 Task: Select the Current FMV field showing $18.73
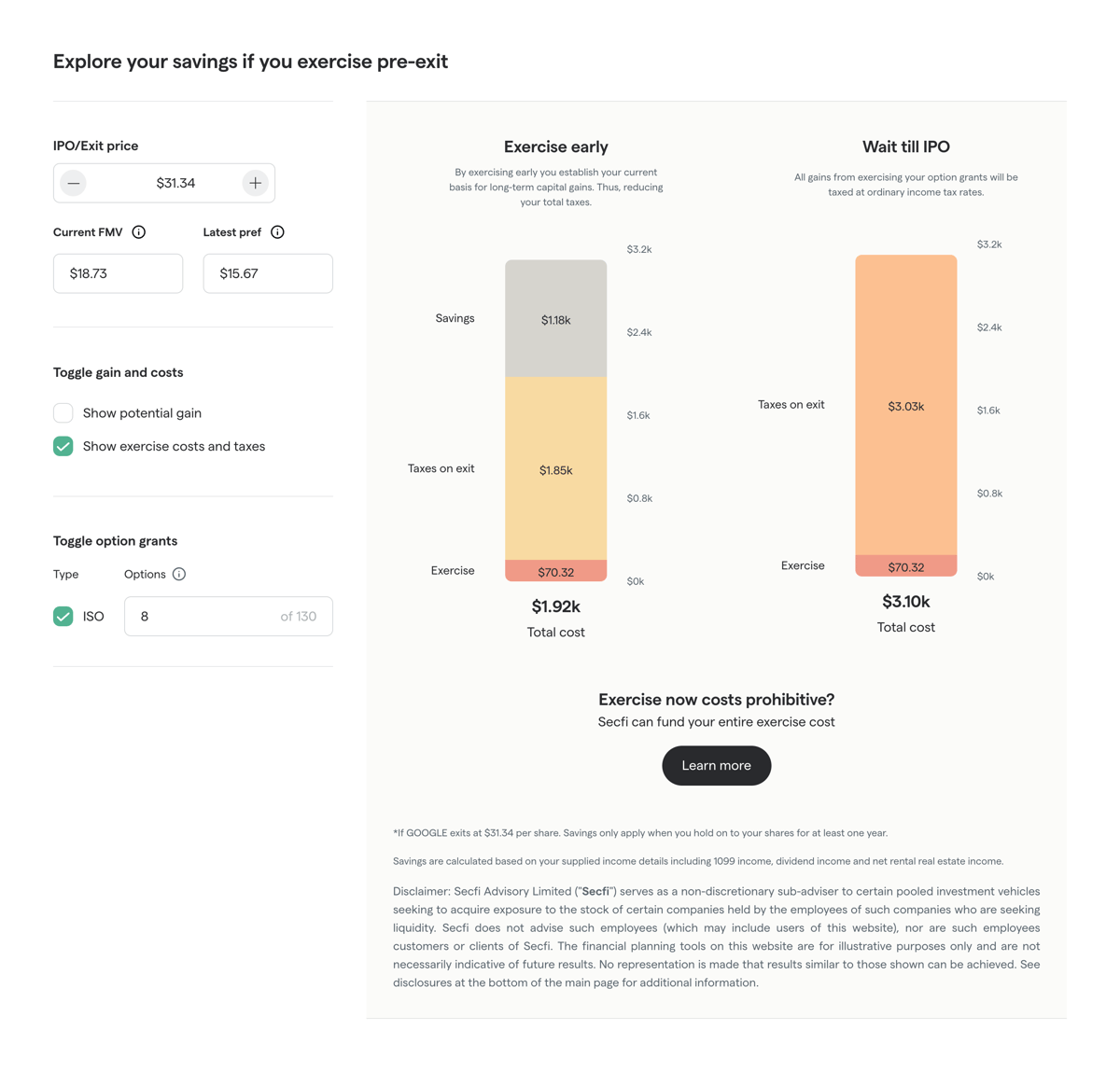click(x=118, y=272)
